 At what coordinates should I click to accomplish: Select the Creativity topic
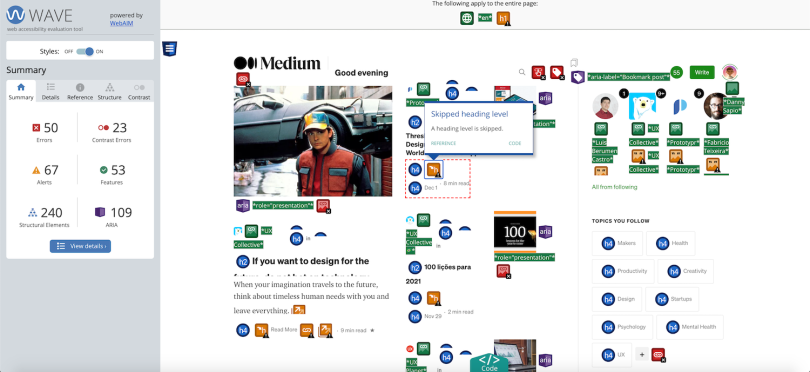pos(686,271)
